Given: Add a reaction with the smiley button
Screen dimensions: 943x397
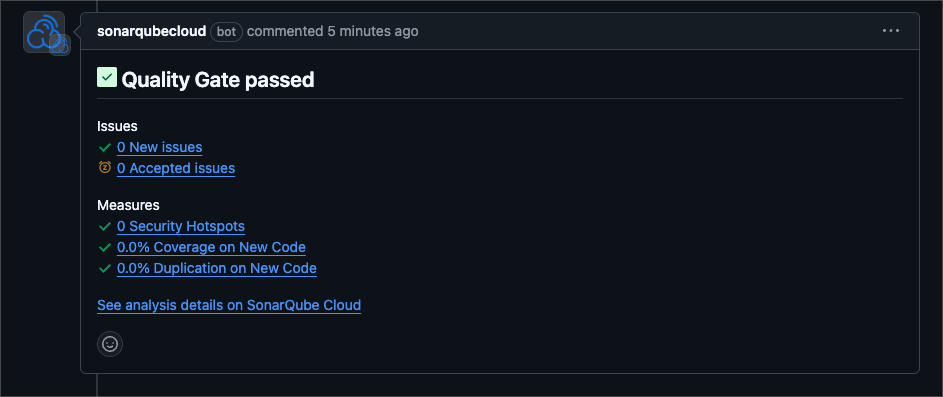Looking at the screenshot, I should point(110,344).
